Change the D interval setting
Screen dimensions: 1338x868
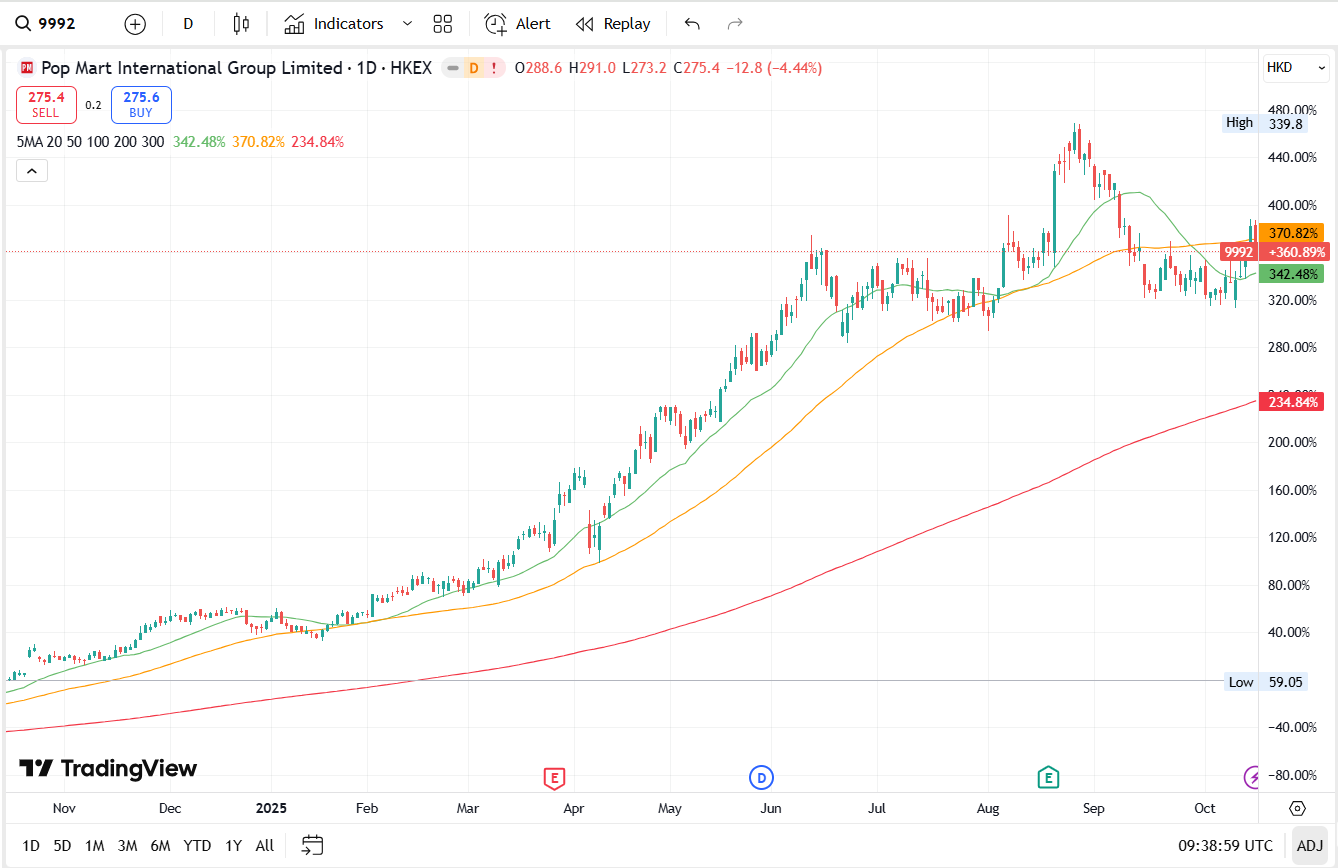[188, 24]
